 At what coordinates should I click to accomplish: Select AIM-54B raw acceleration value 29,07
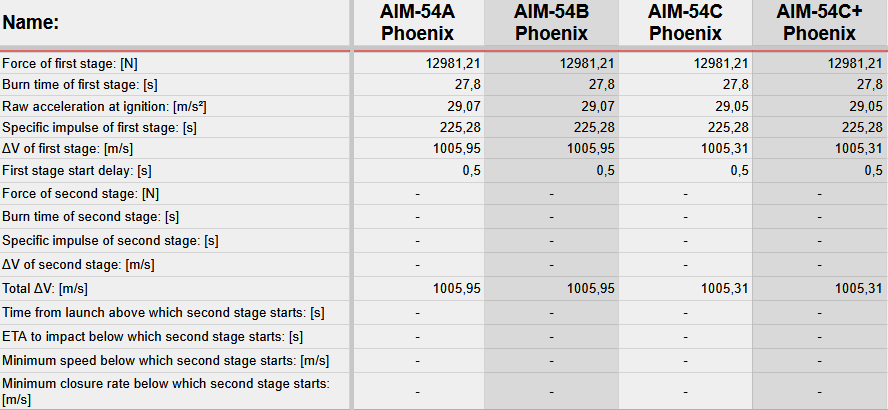click(598, 106)
